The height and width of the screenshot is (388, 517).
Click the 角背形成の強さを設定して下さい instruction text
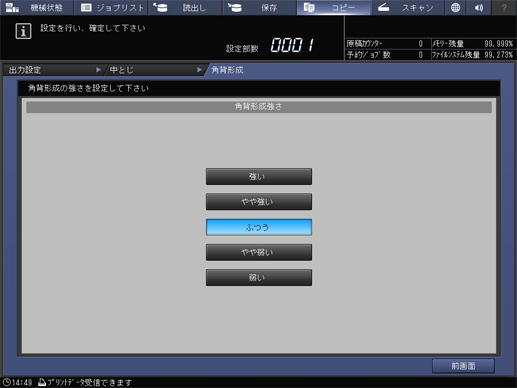(88, 88)
